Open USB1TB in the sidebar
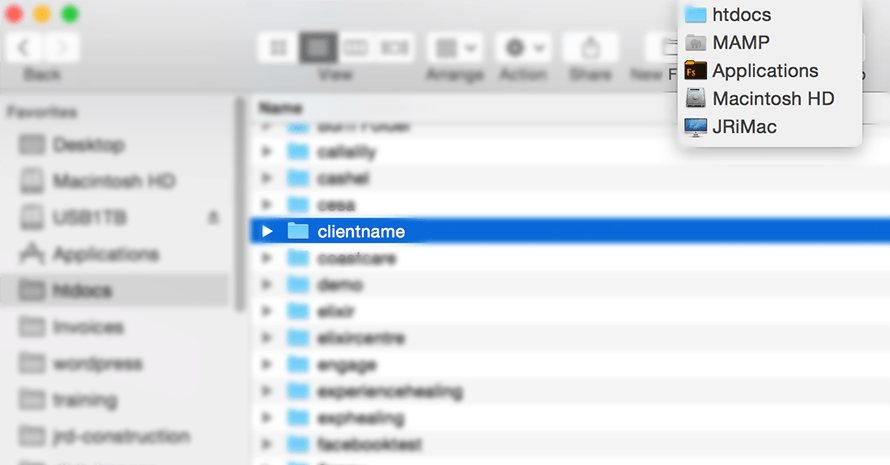Screen dimensions: 890x465 [x=89, y=217]
